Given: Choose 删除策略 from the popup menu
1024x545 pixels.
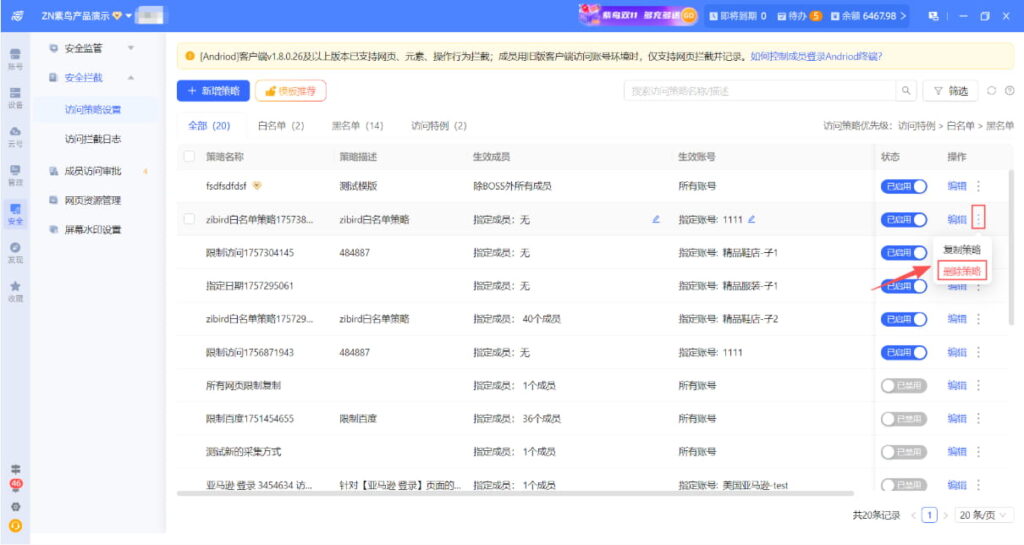Looking at the screenshot, I should coord(962,271).
